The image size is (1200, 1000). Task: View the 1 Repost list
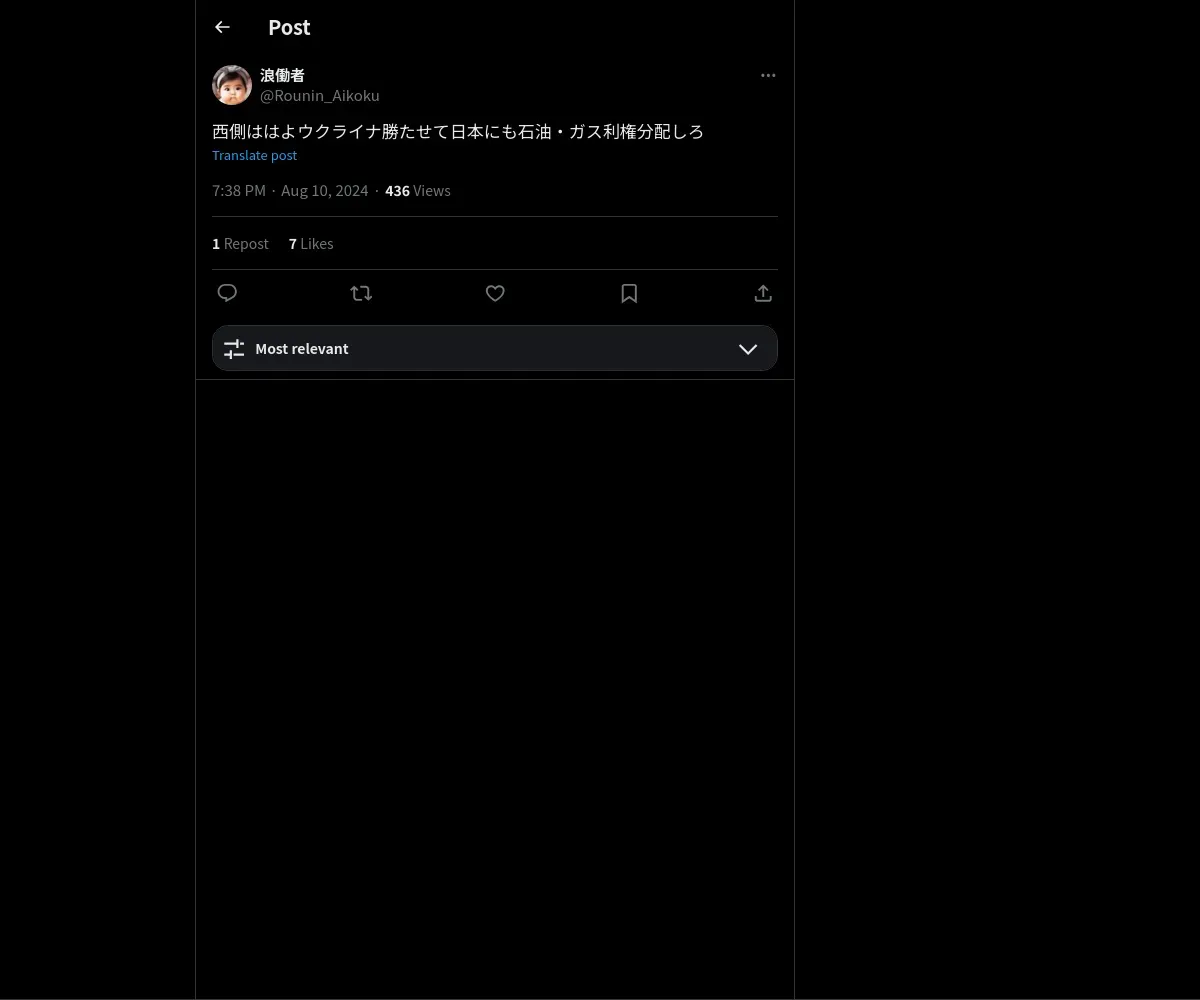240,243
